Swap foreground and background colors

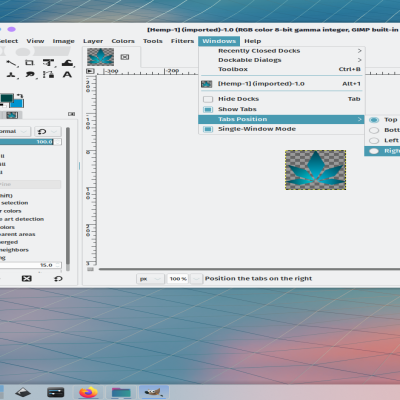click(20, 96)
